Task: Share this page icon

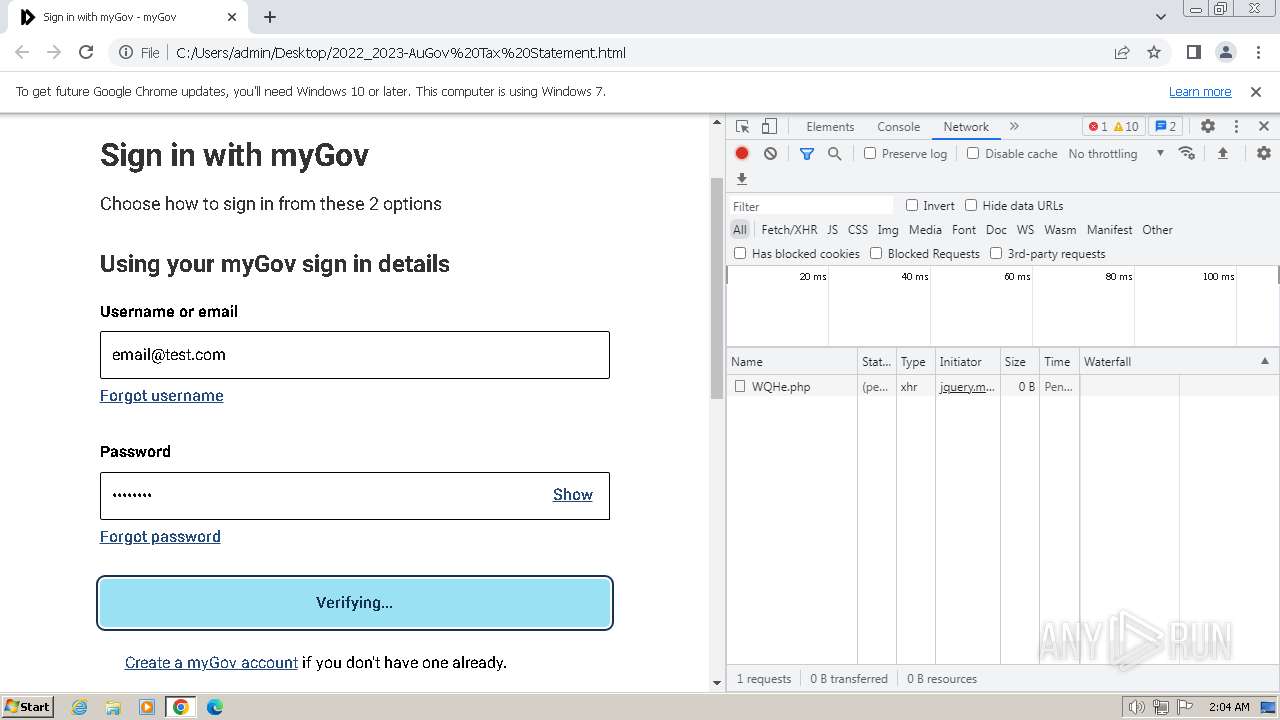Action: click(1122, 52)
